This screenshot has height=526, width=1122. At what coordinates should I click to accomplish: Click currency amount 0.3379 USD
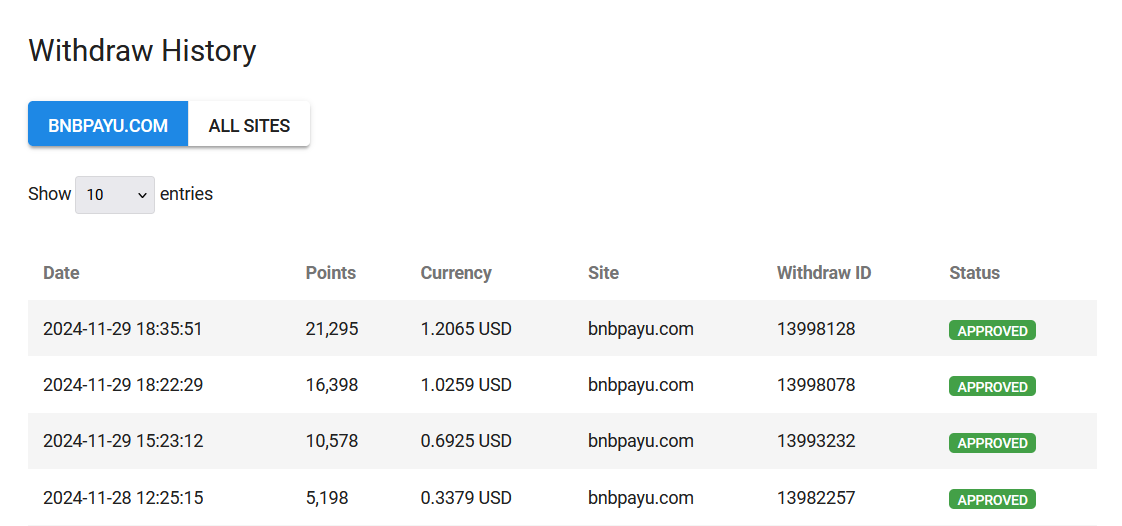pyautogui.click(x=467, y=497)
